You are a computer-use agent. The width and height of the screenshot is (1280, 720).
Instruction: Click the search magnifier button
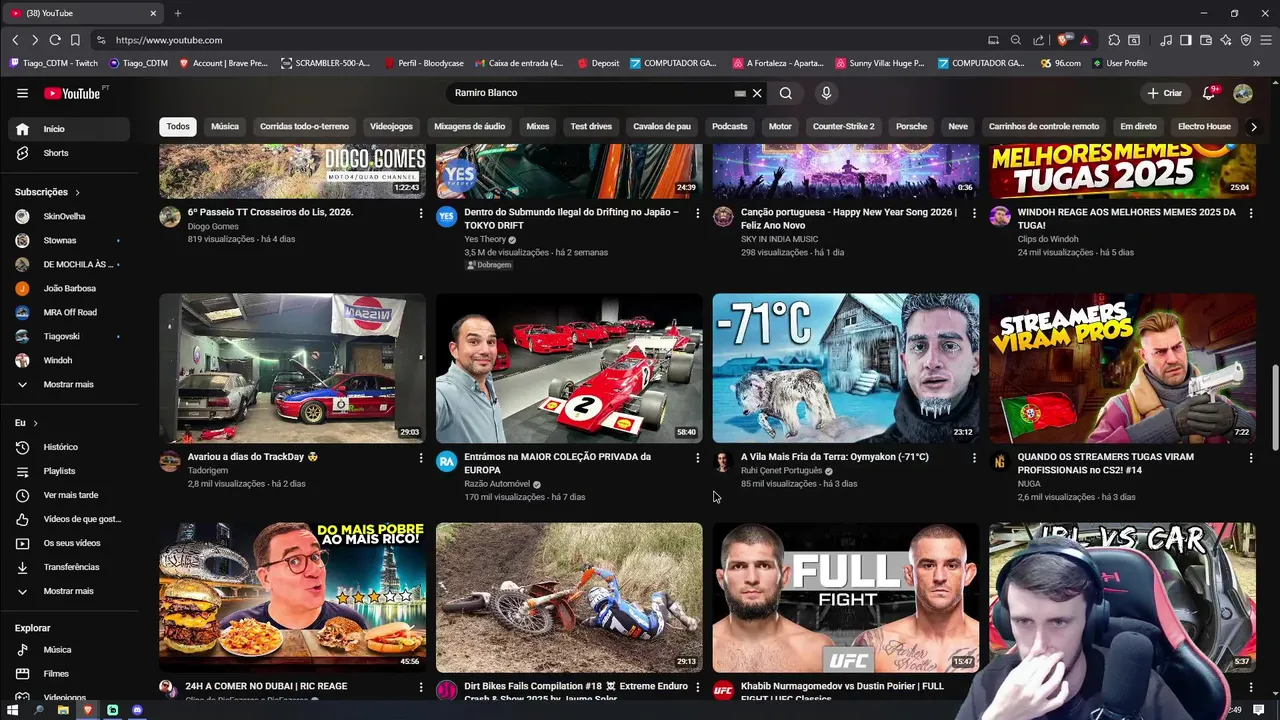786,93
